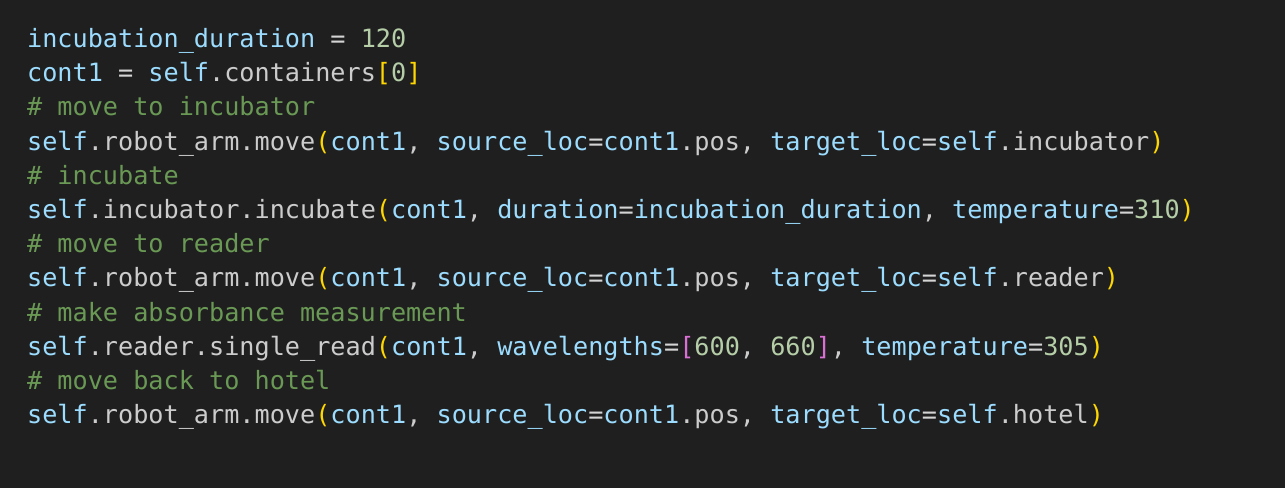The width and height of the screenshot is (1285, 488).
Task: Click the comment '# move to incubator'
Action: [x=171, y=107]
